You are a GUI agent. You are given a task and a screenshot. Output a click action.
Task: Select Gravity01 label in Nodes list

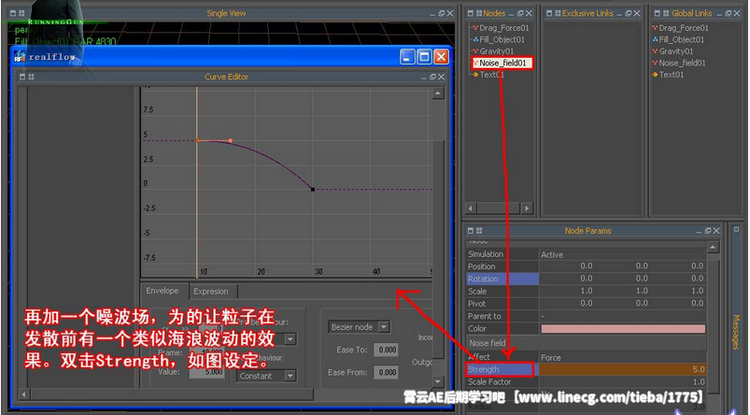496,51
